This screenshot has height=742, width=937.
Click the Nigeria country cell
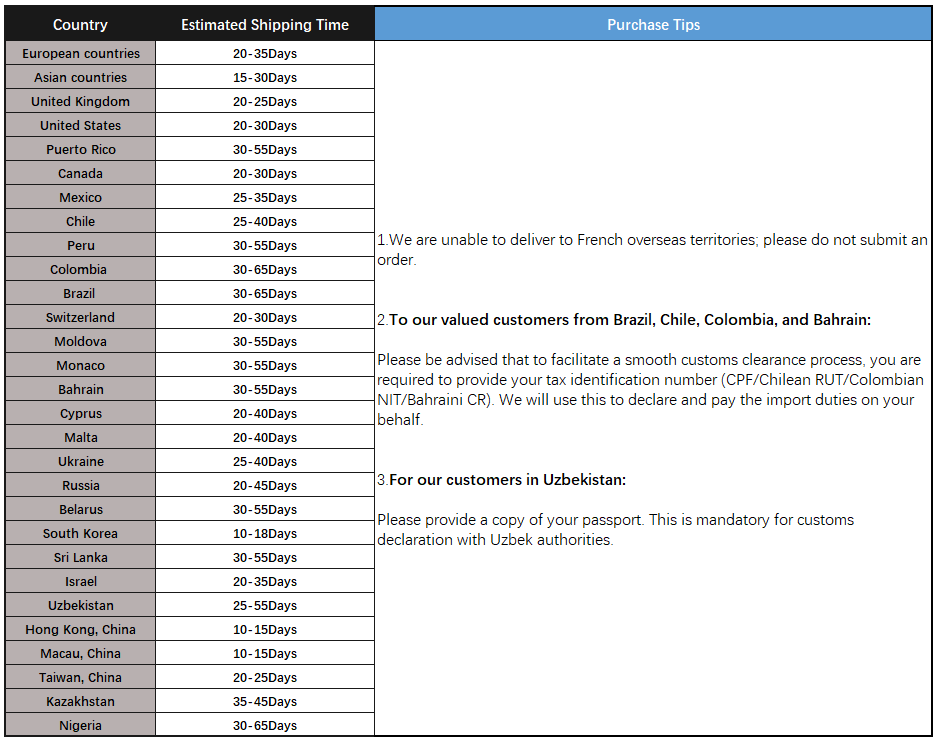80,726
